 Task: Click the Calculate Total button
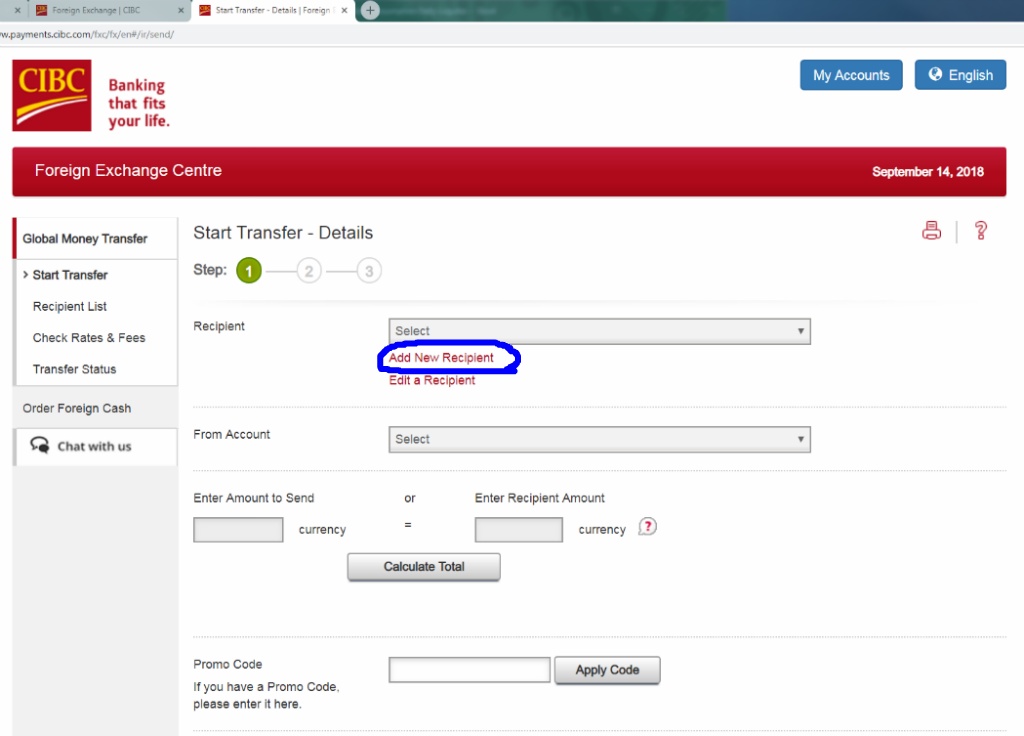[x=424, y=567]
